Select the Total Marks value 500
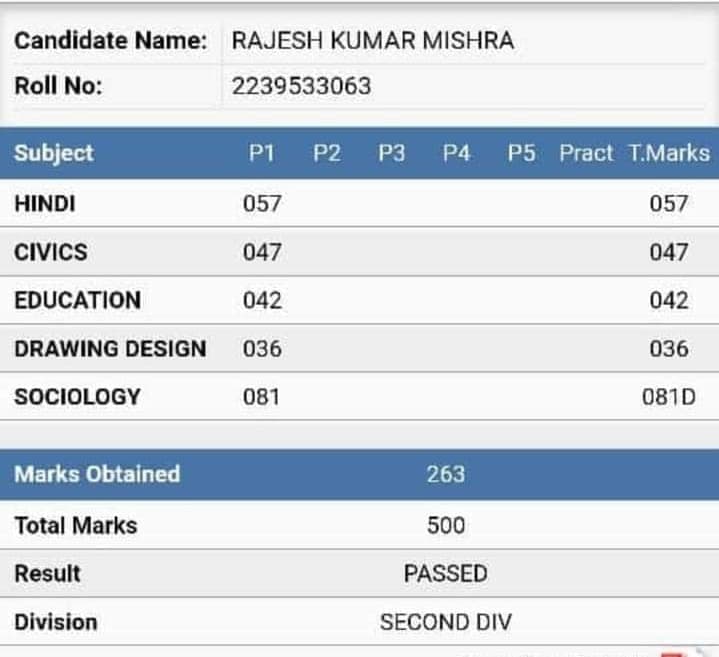The width and height of the screenshot is (719, 657). pyautogui.click(x=445, y=525)
